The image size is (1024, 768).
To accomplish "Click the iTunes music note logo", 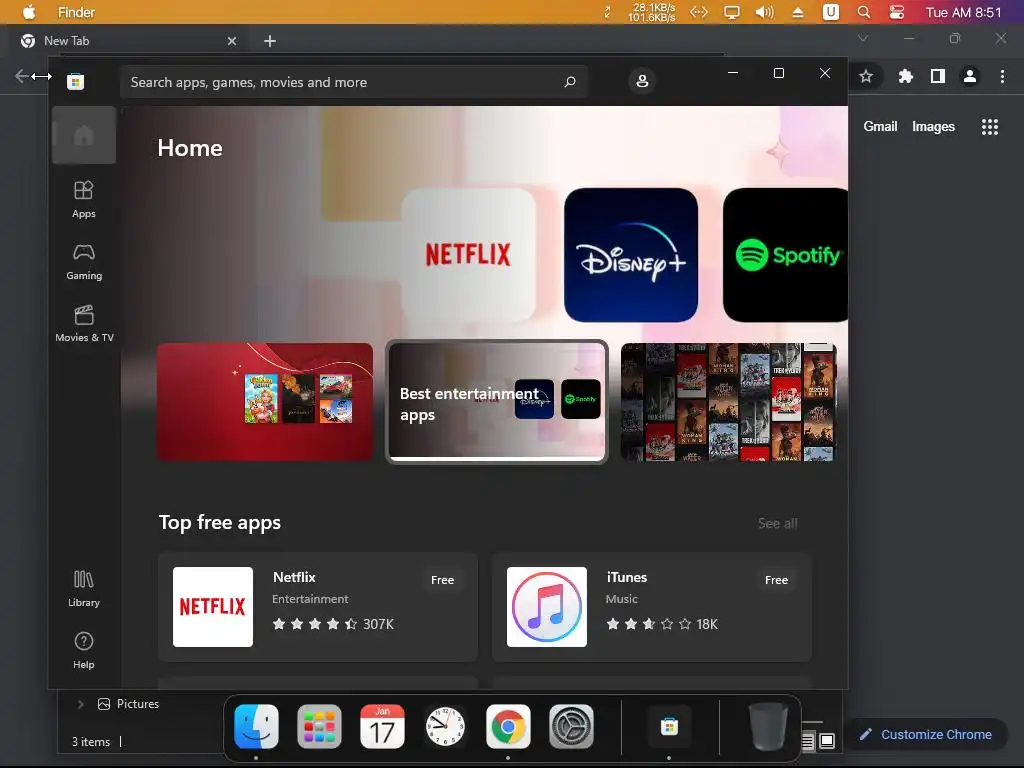I will click(547, 607).
